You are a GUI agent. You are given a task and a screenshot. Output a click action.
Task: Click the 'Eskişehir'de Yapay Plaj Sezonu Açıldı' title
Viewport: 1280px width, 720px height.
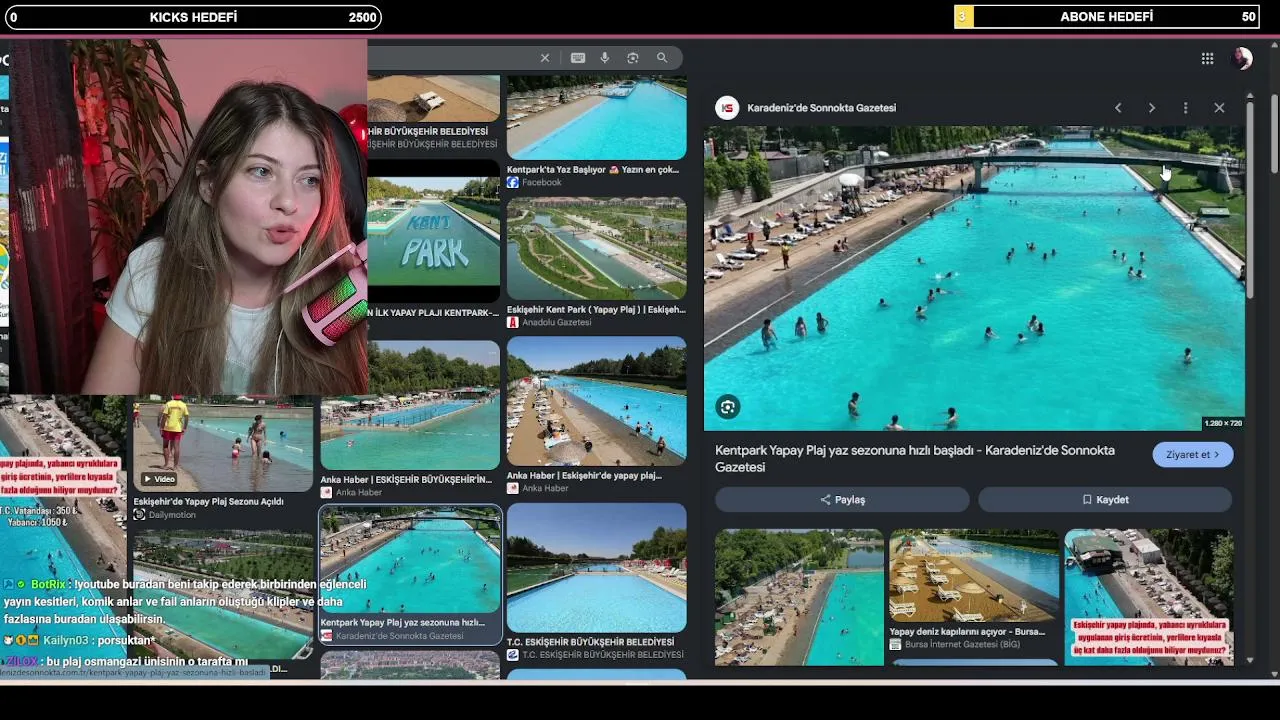point(209,502)
